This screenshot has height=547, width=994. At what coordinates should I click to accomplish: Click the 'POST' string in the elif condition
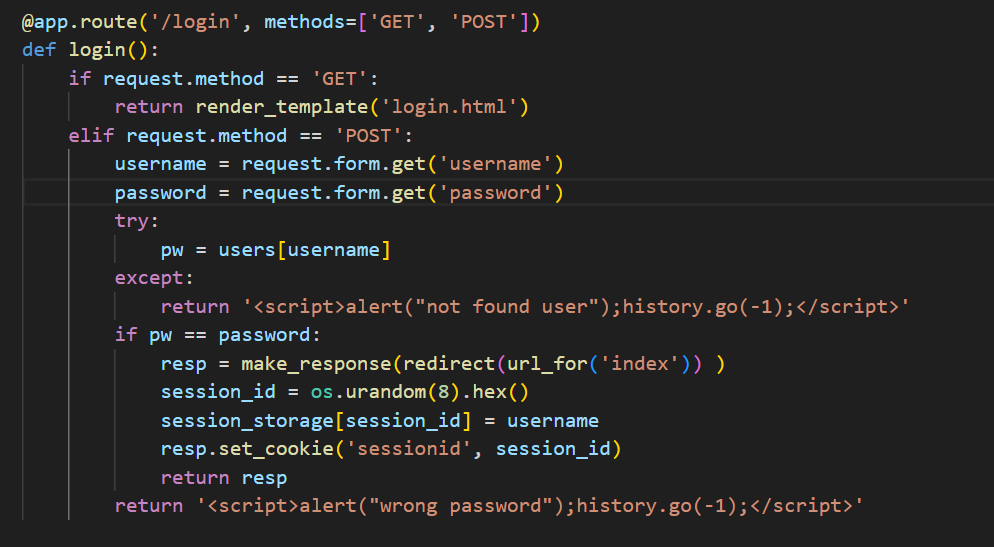click(368, 136)
